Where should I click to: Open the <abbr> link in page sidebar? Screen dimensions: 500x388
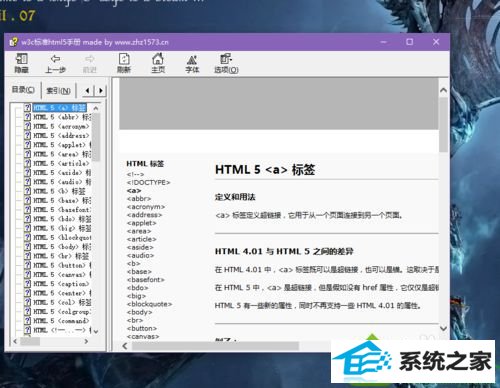tap(139, 199)
